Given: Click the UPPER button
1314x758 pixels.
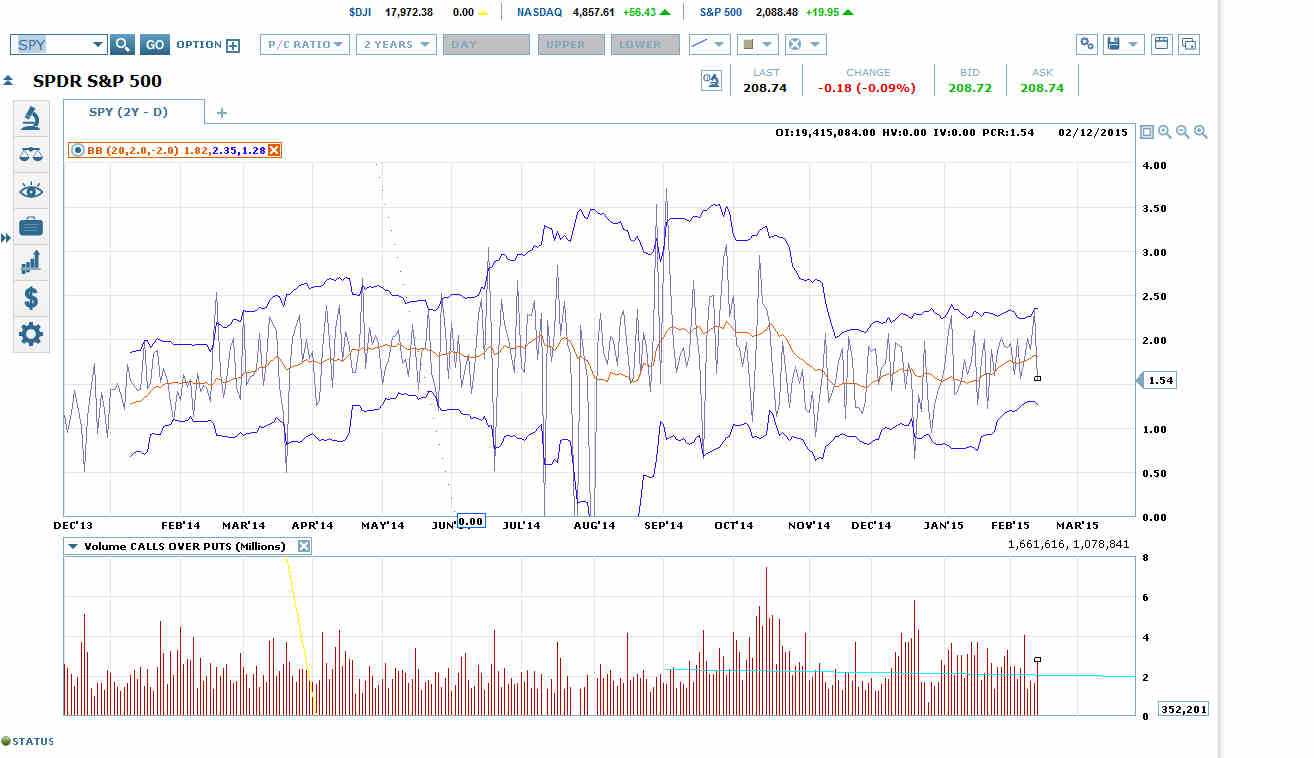Looking at the screenshot, I should point(570,45).
